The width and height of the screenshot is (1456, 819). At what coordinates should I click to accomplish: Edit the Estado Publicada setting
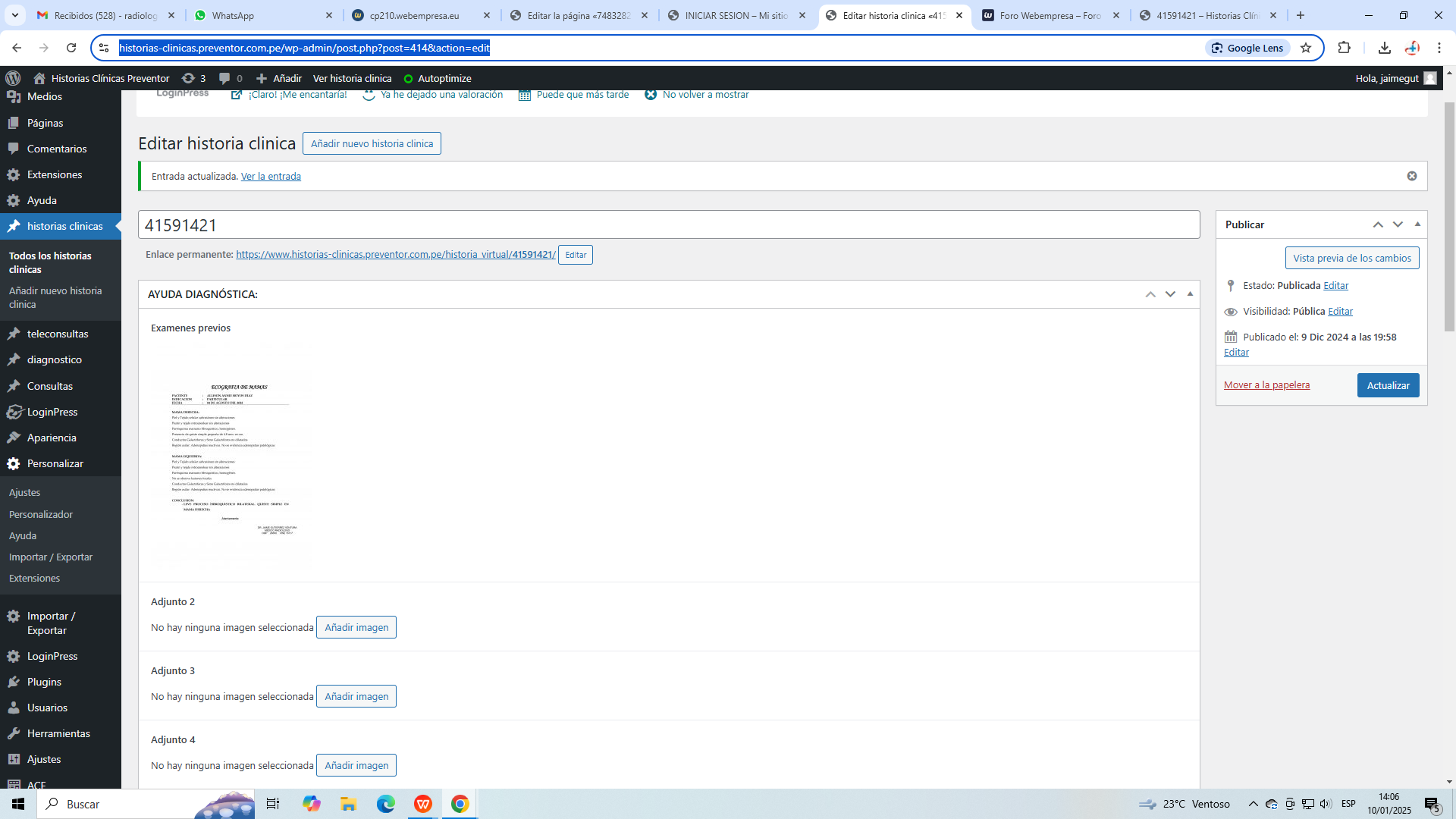point(1335,286)
